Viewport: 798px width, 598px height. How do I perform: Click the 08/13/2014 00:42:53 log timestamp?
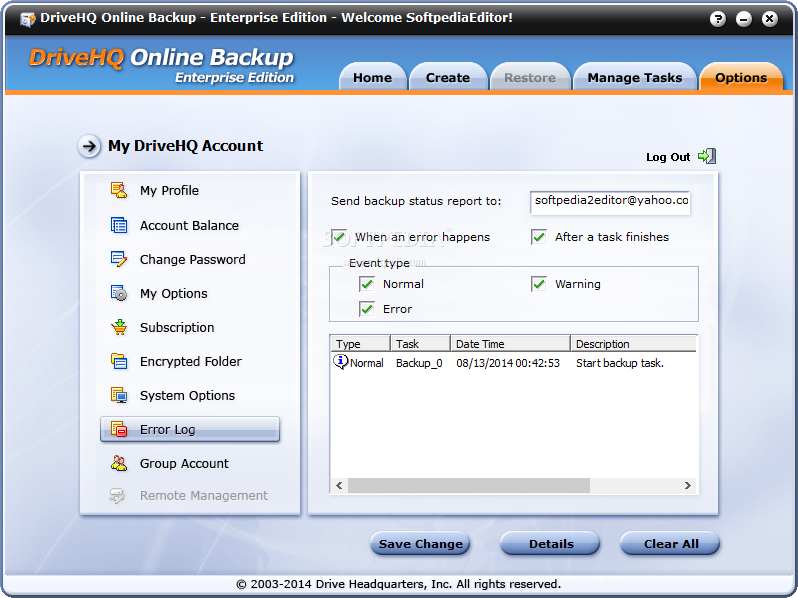tap(507, 363)
